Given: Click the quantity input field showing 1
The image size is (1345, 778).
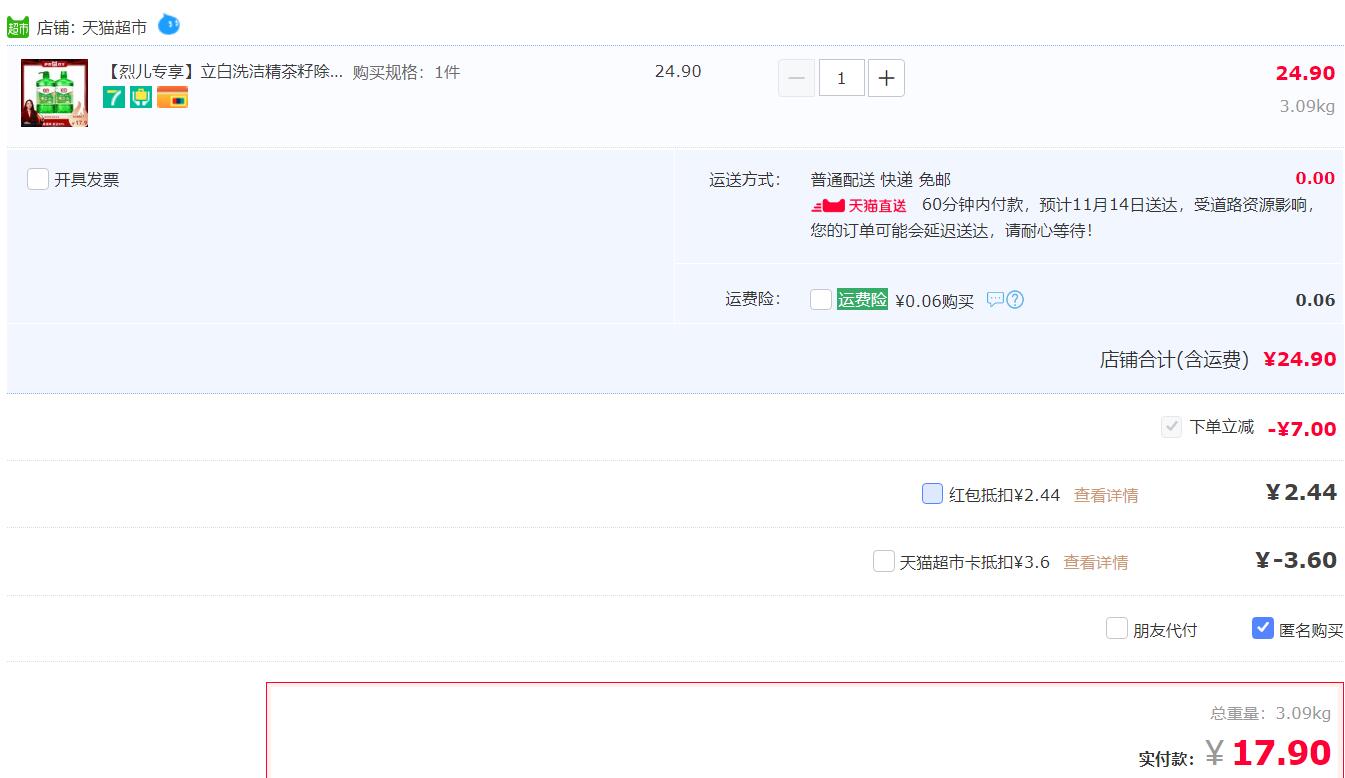Looking at the screenshot, I should (842, 78).
